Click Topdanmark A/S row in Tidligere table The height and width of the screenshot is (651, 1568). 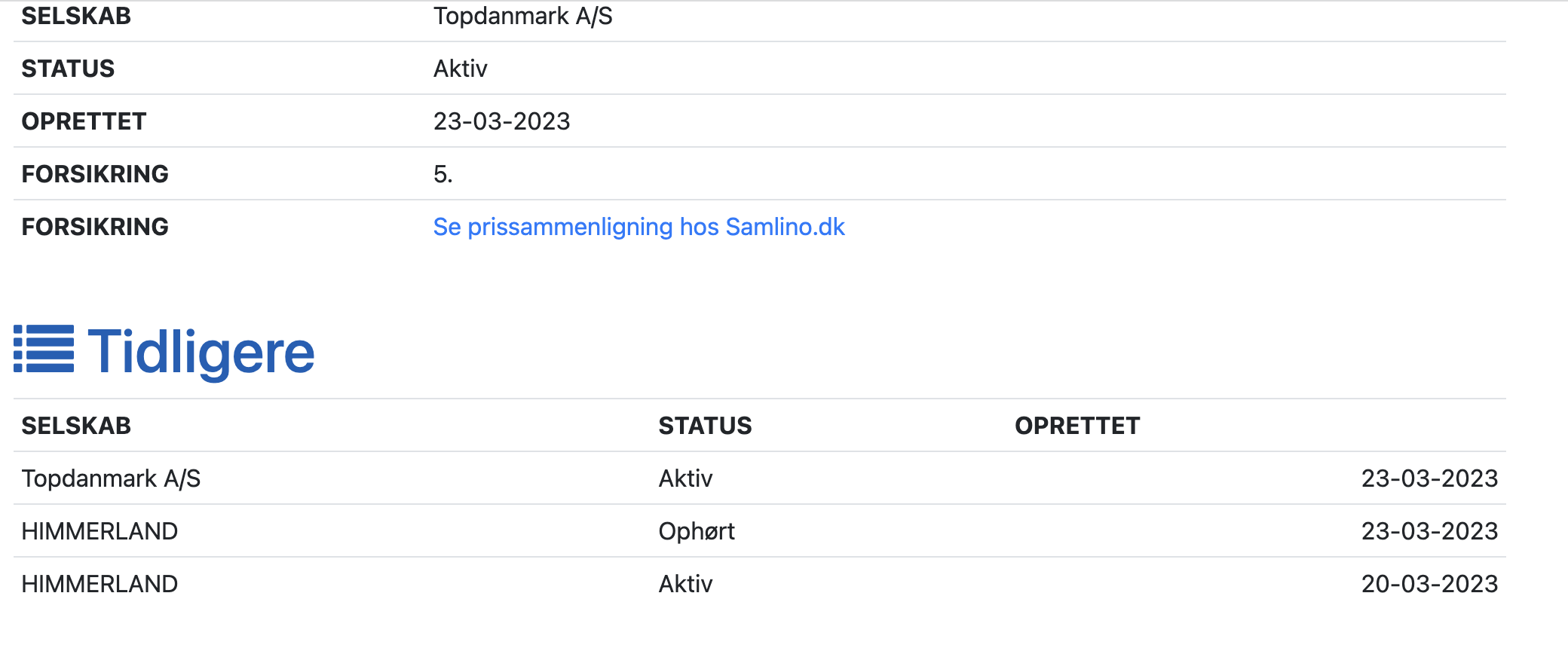[760, 478]
